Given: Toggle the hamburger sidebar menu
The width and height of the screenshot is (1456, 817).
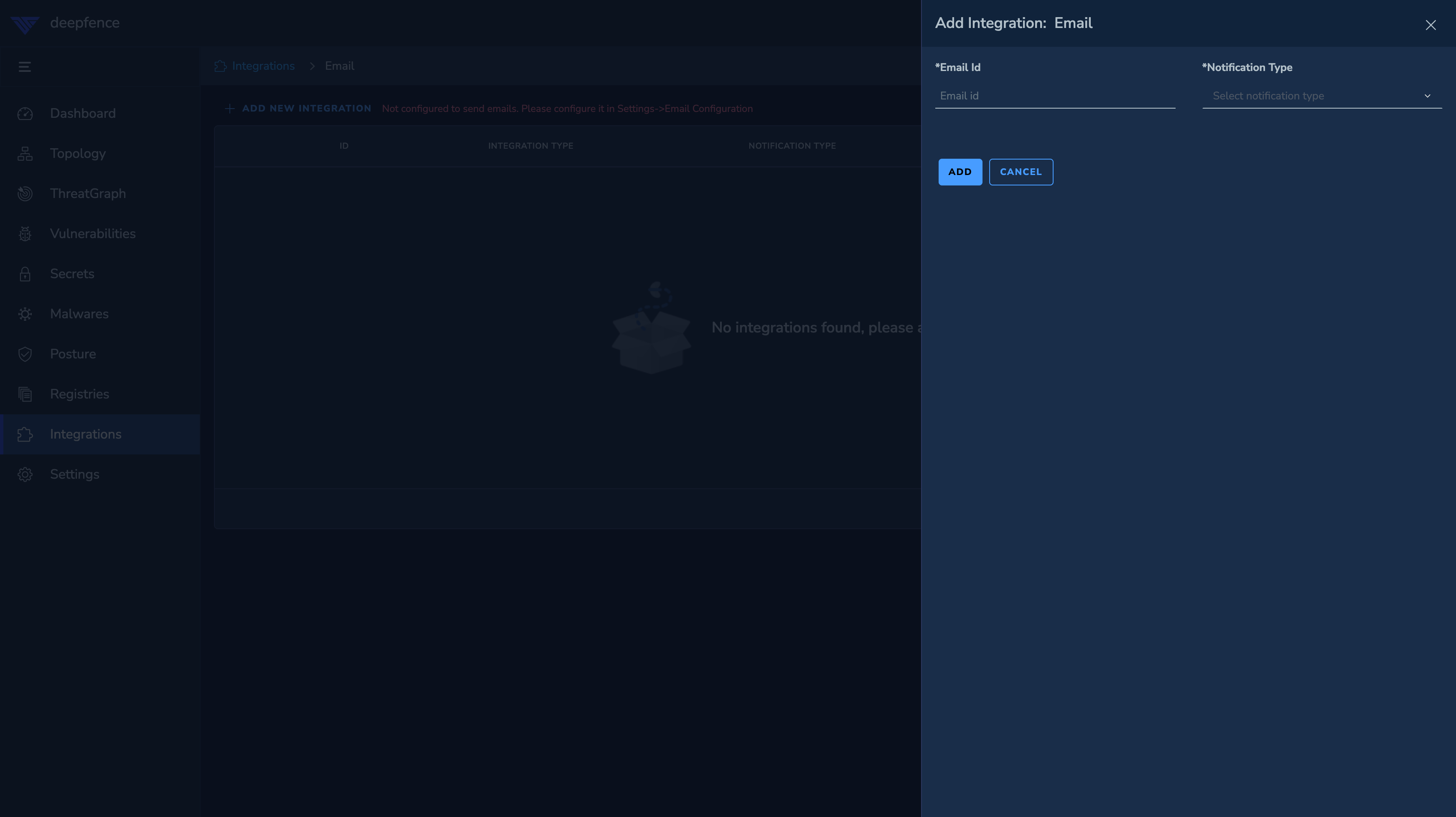Looking at the screenshot, I should click(24, 67).
